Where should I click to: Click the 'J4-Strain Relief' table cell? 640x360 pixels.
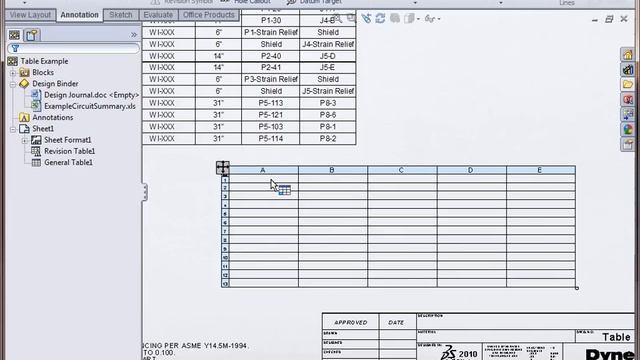[328, 44]
